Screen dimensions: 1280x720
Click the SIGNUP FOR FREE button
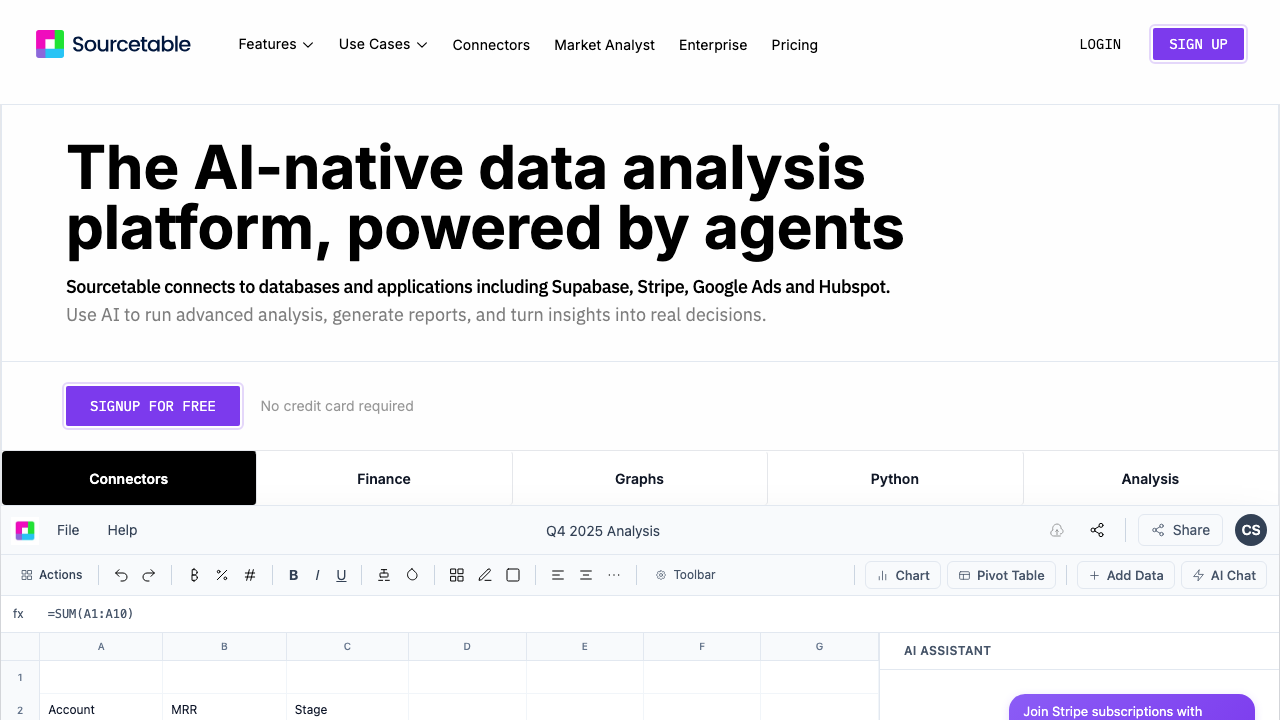153,406
